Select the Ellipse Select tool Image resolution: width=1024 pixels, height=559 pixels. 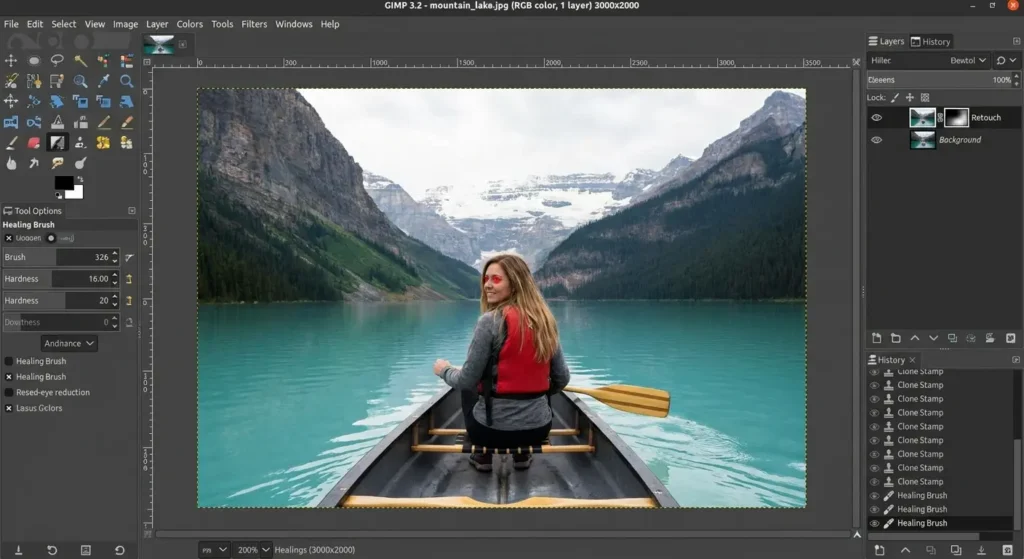click(x=34, y=61)
